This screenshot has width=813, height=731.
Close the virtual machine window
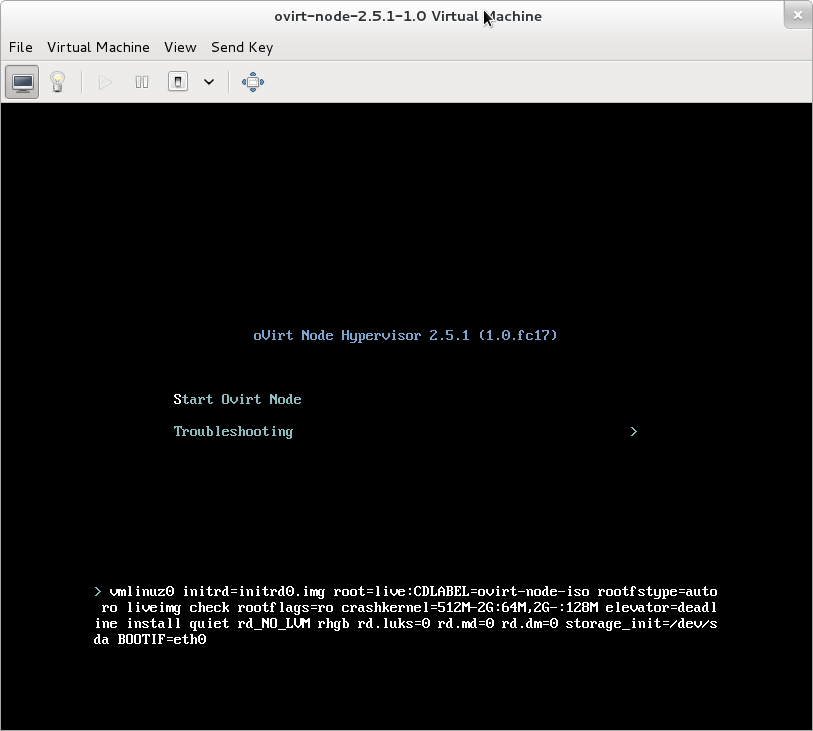(x=797, y=15)
